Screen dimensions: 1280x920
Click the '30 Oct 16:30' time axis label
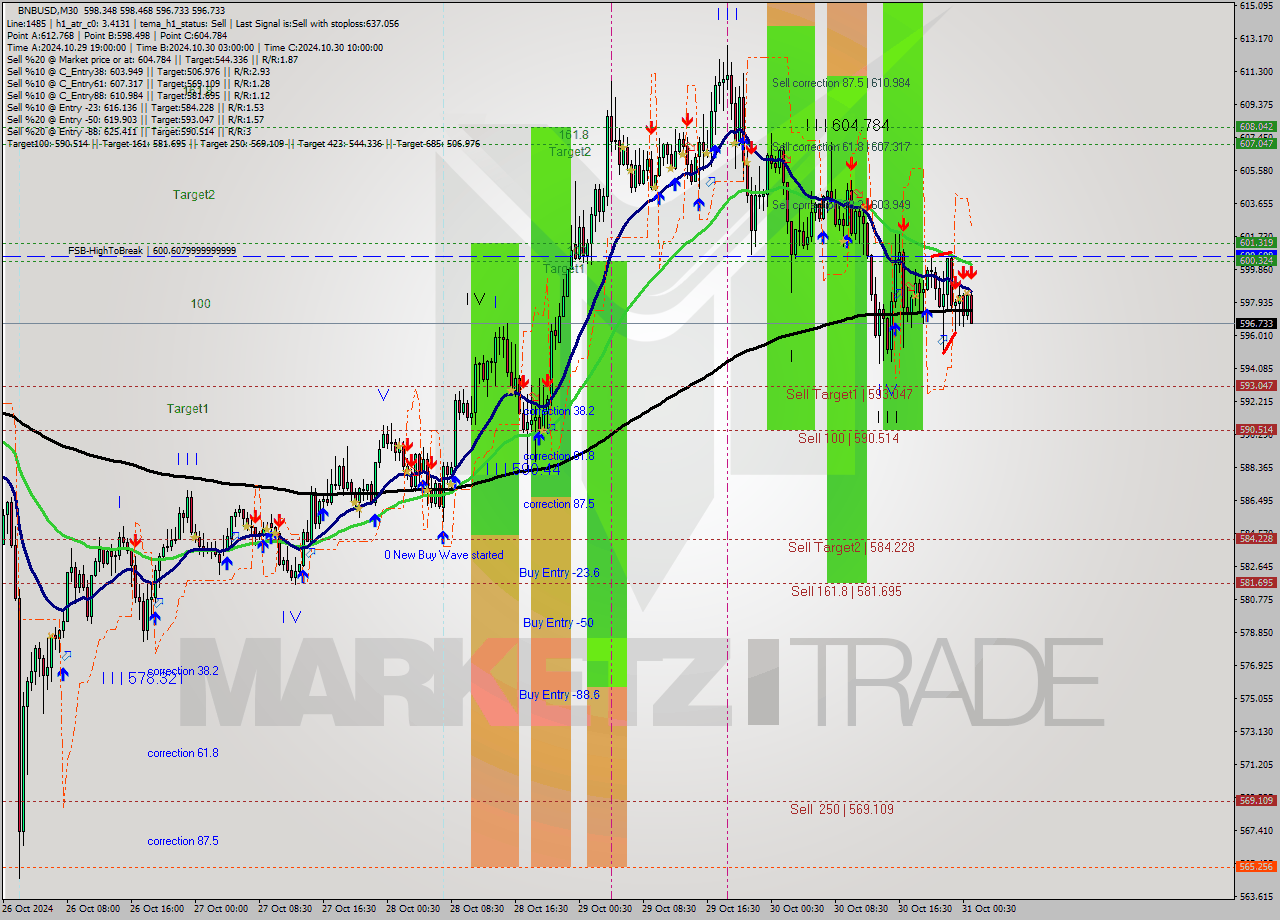[925, 909]
